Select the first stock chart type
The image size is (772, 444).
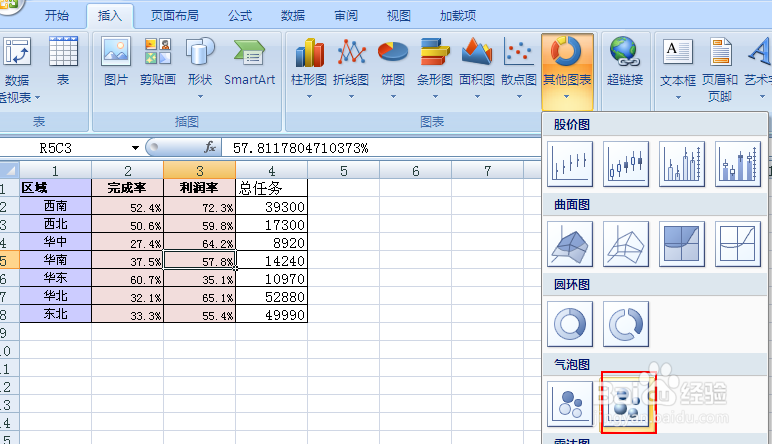571,163
